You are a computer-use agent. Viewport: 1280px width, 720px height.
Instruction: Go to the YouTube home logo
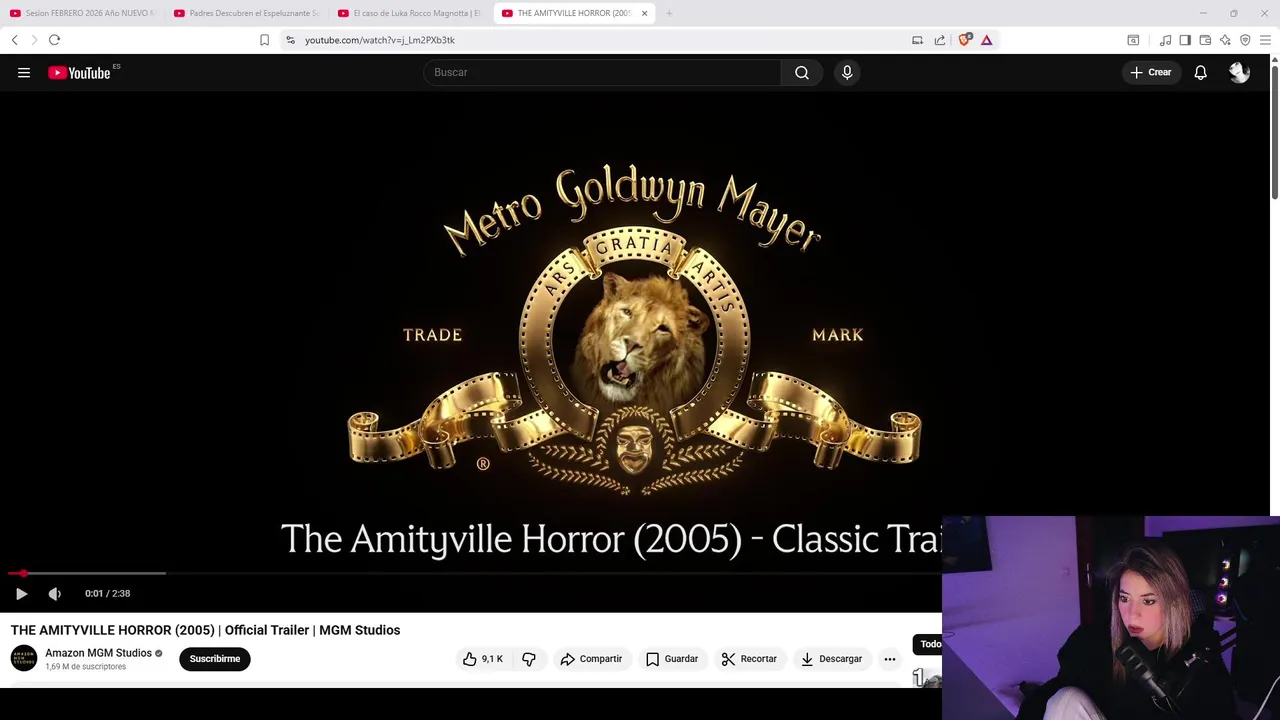79,72
